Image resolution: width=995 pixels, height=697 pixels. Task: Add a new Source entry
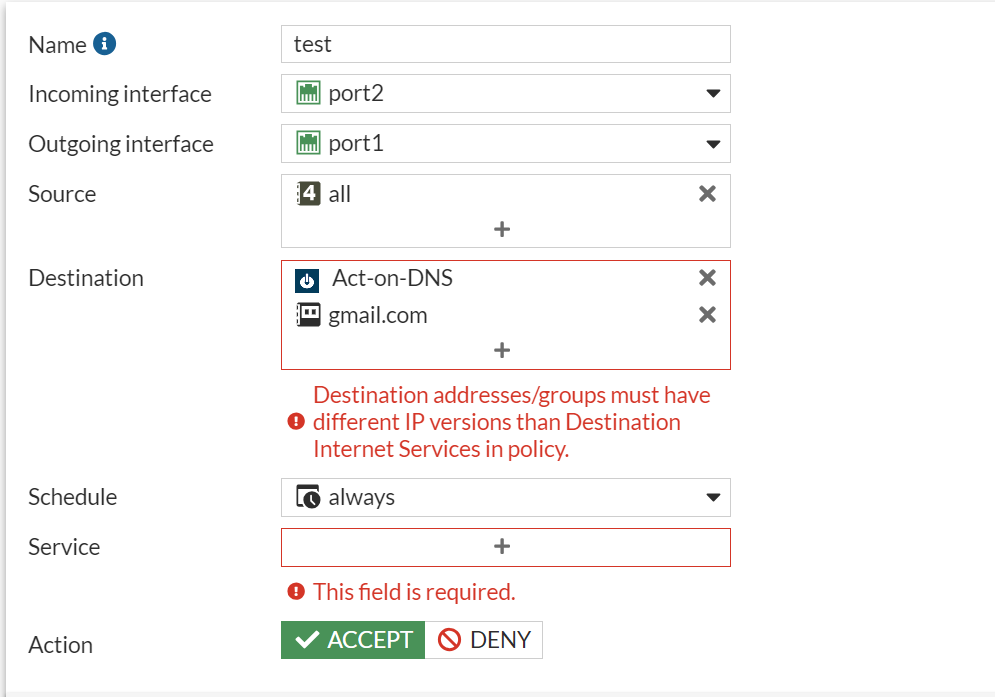(x=502, y=229)
